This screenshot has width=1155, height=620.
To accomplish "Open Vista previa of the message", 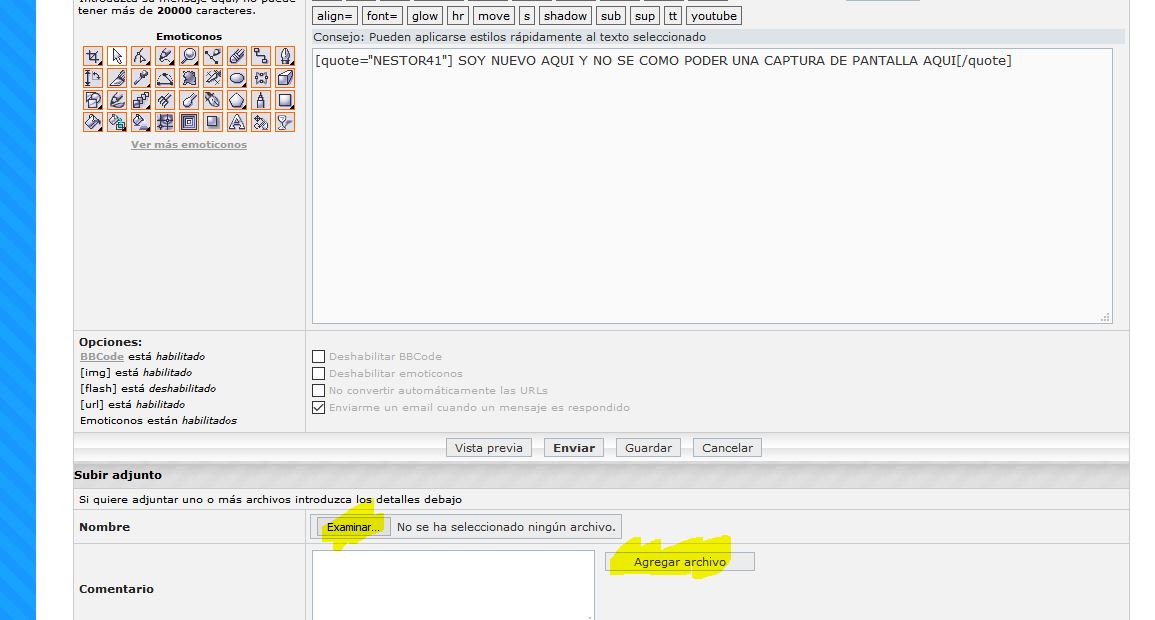I will click(x=489, y=448).
